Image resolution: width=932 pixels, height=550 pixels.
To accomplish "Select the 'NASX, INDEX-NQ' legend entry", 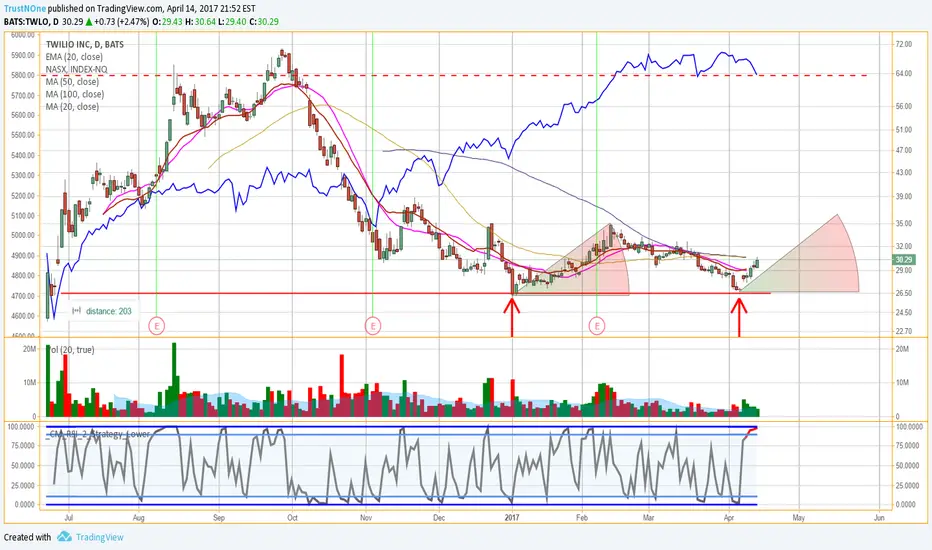I will pos(77,70).
